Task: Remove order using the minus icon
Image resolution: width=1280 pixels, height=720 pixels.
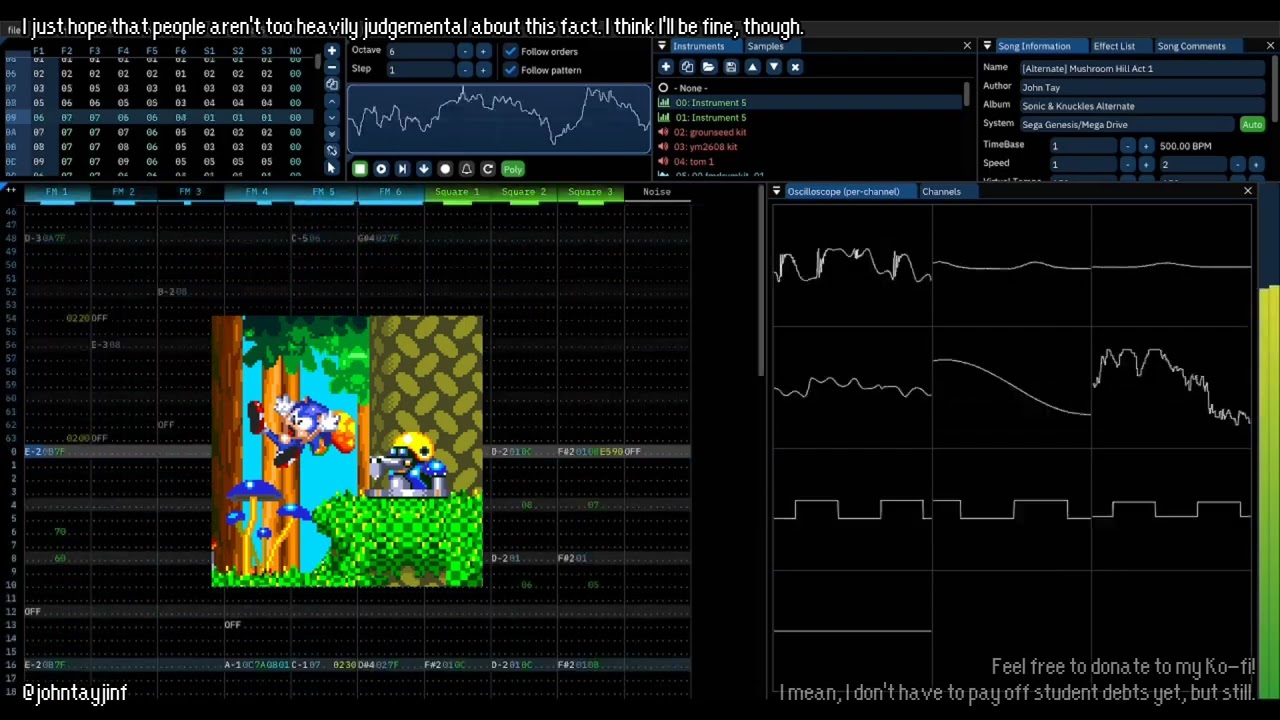Action: pyautogui.click(x=332, y=67)
